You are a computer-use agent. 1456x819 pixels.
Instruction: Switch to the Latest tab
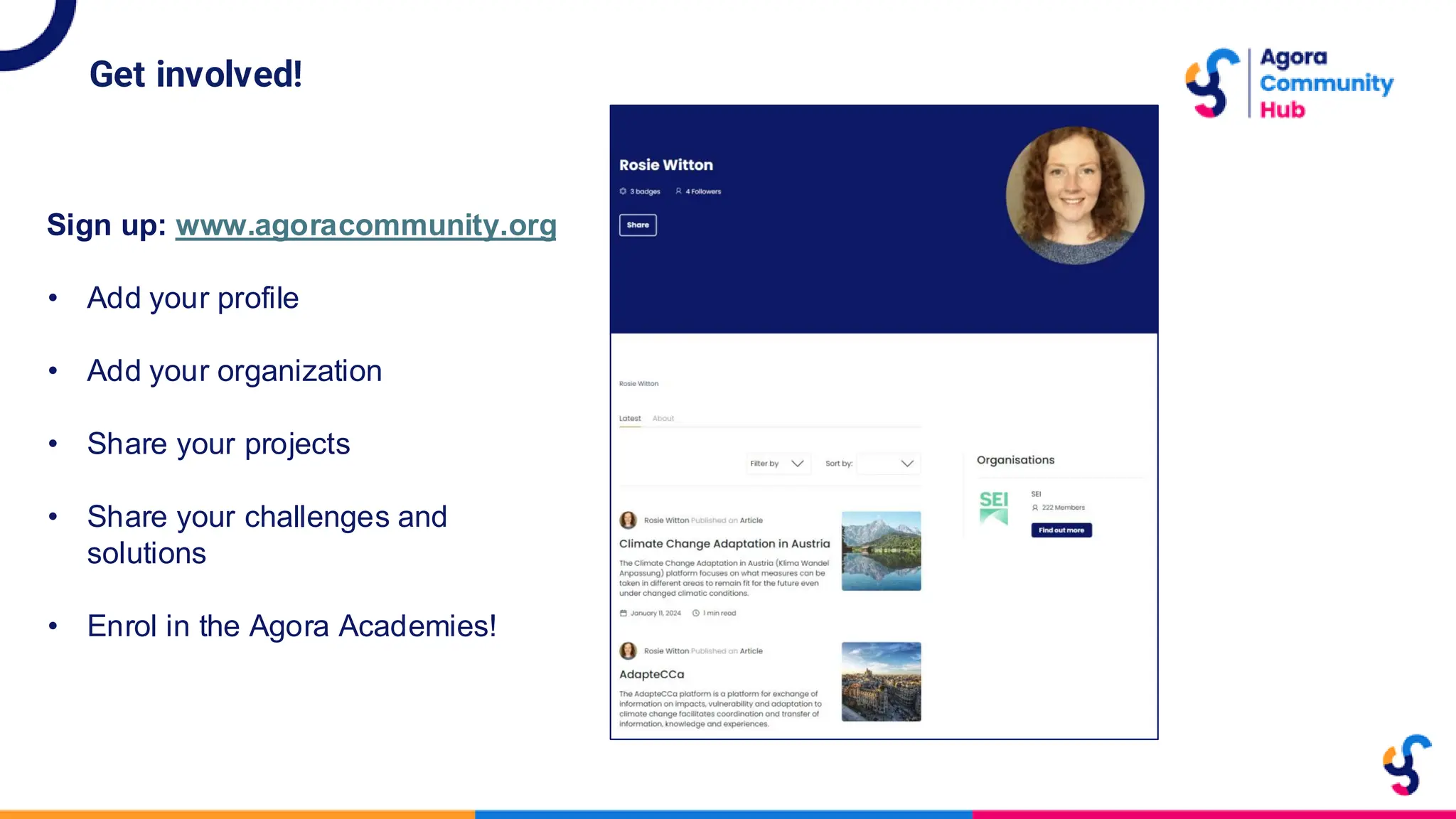point(630,419)
